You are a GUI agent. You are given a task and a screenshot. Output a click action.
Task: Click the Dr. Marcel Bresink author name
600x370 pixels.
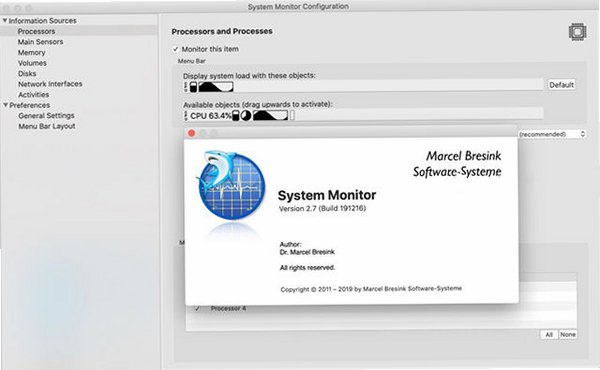[x=307, y=252]
